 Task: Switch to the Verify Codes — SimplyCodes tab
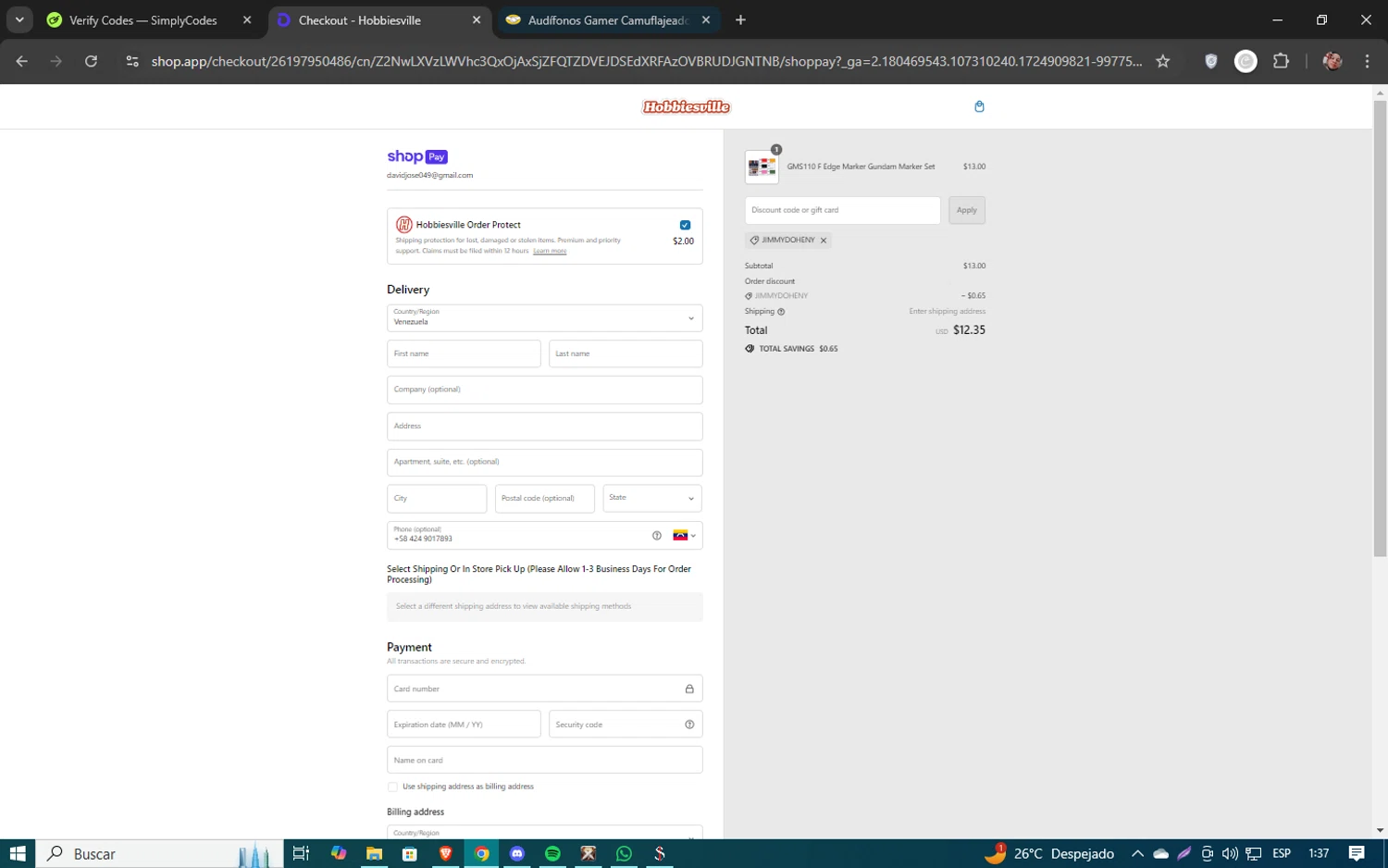143,20
